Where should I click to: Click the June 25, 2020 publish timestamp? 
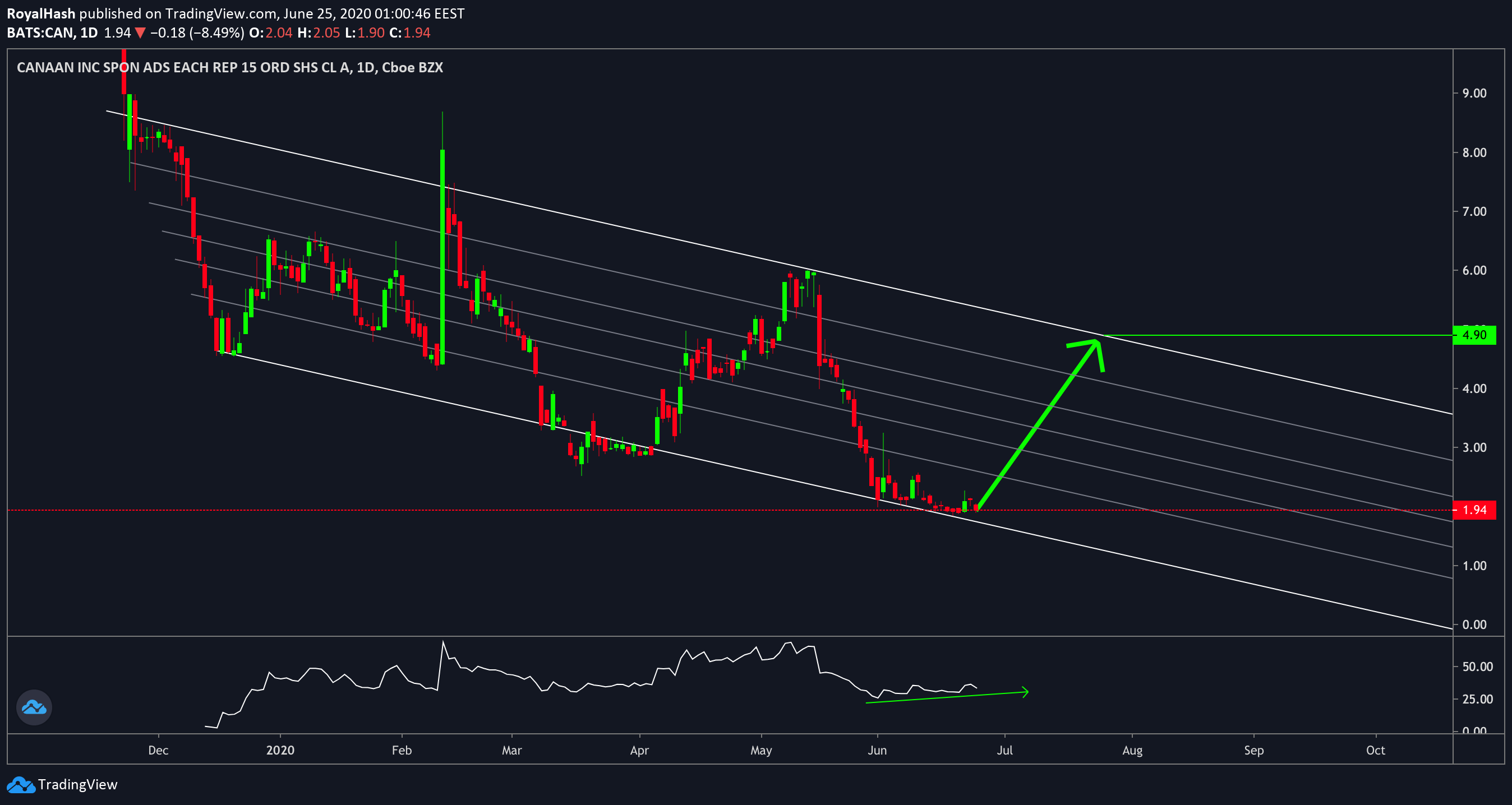tap(374, 13)
